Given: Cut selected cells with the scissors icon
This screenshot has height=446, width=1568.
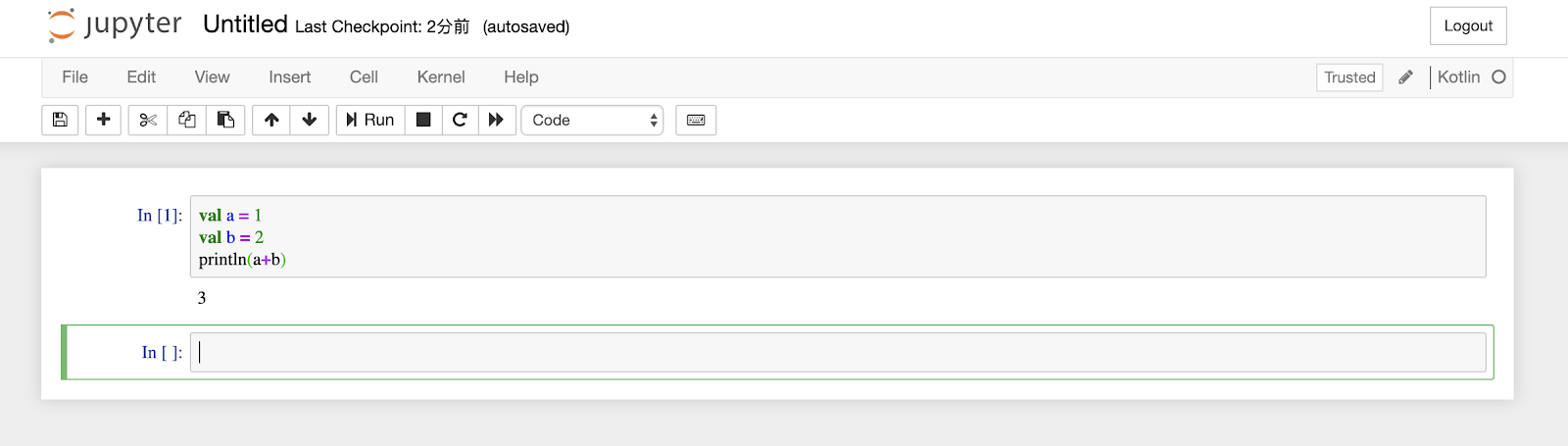Looking at the screenshot, I should coord(148,120).
